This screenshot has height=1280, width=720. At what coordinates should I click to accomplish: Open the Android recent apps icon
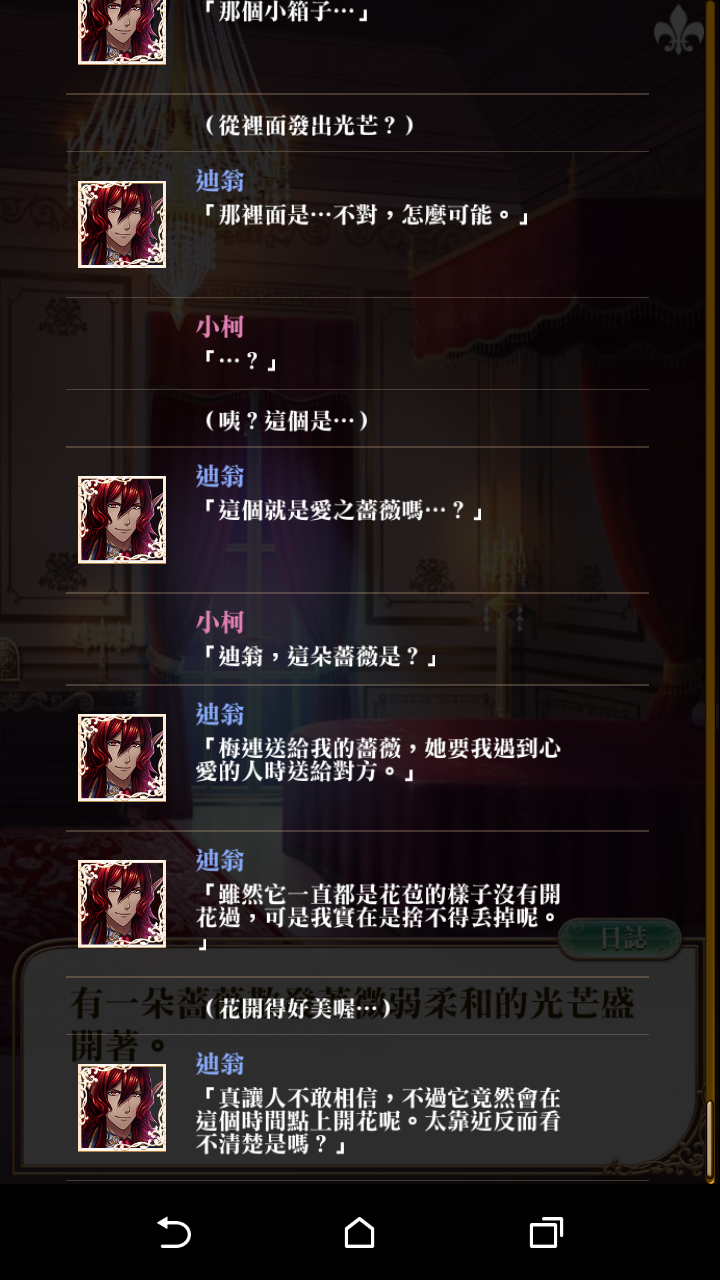[x=545, y=1232]
